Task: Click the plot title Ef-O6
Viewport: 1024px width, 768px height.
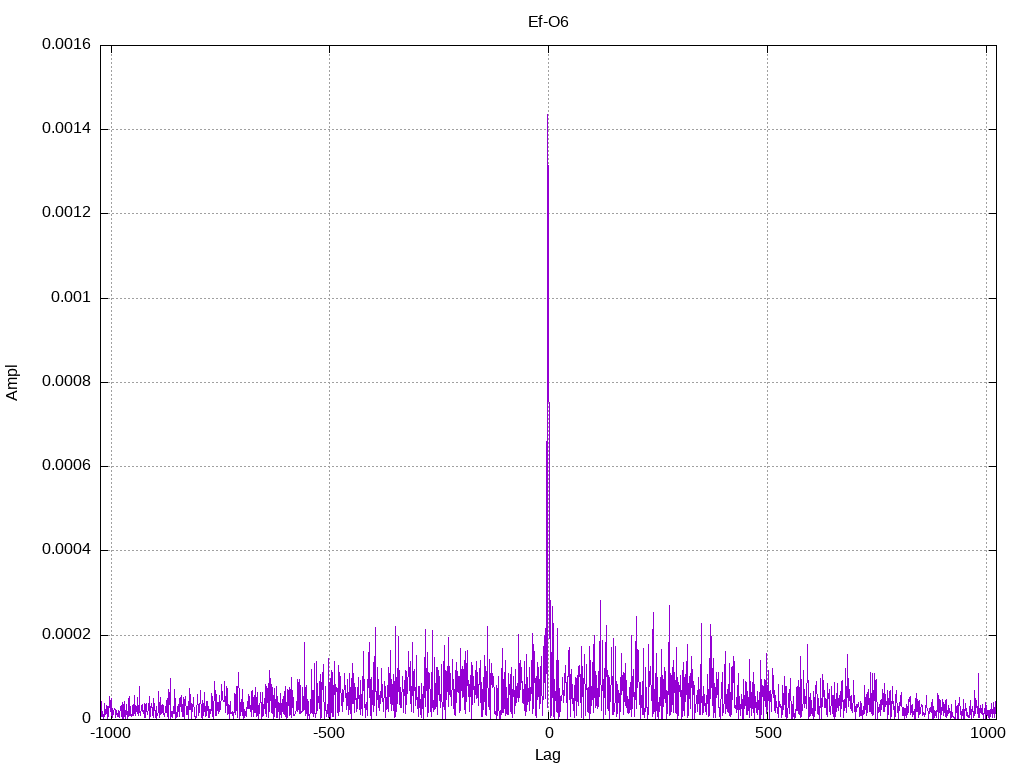Action: 548,22
